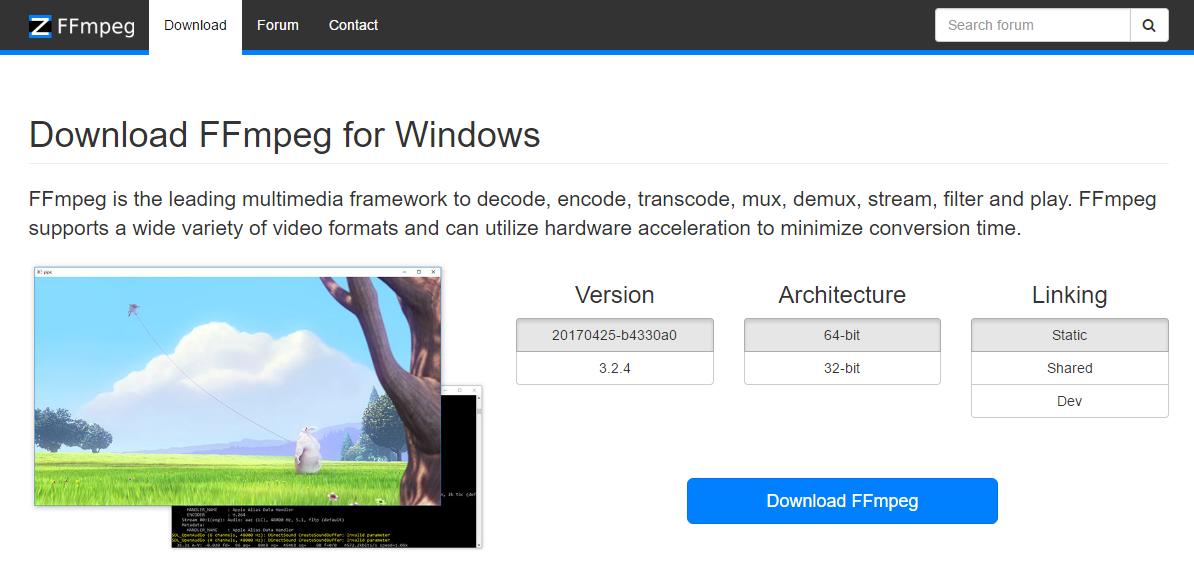Click the minimize icon in ffplay screenshot

pos(403,272)
